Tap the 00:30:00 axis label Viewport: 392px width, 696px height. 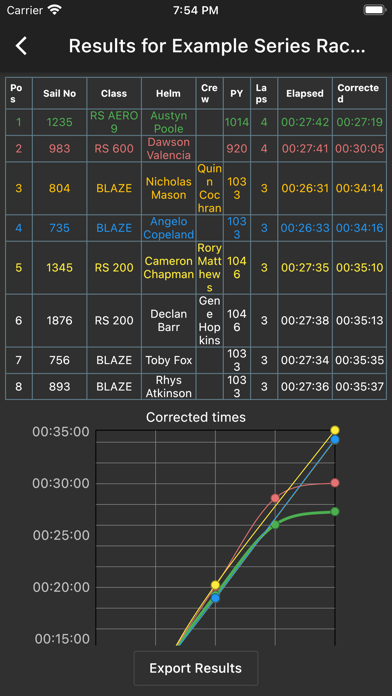(61, 483)
